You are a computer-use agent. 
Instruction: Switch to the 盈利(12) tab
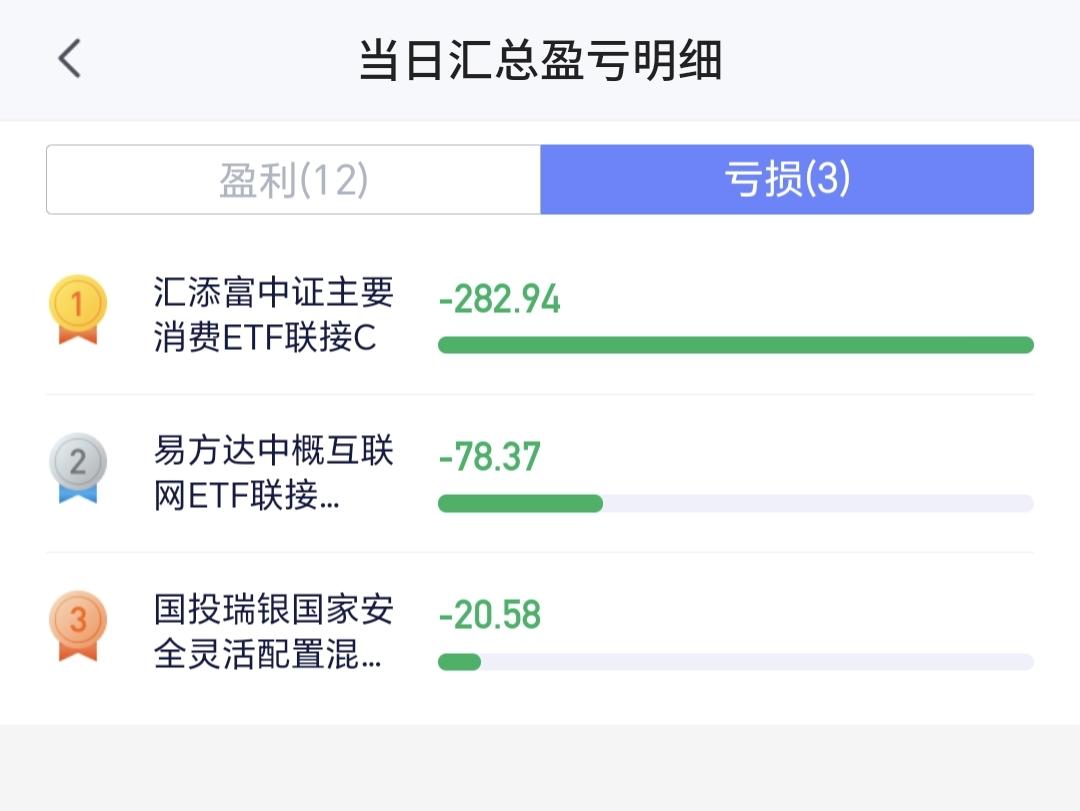(x=293, y=180)
